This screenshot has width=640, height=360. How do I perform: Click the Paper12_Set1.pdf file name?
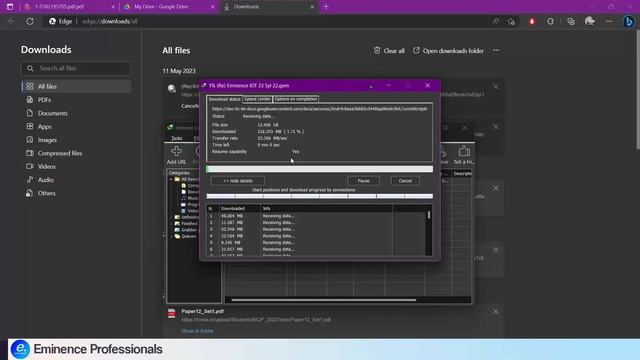point(202,311)
